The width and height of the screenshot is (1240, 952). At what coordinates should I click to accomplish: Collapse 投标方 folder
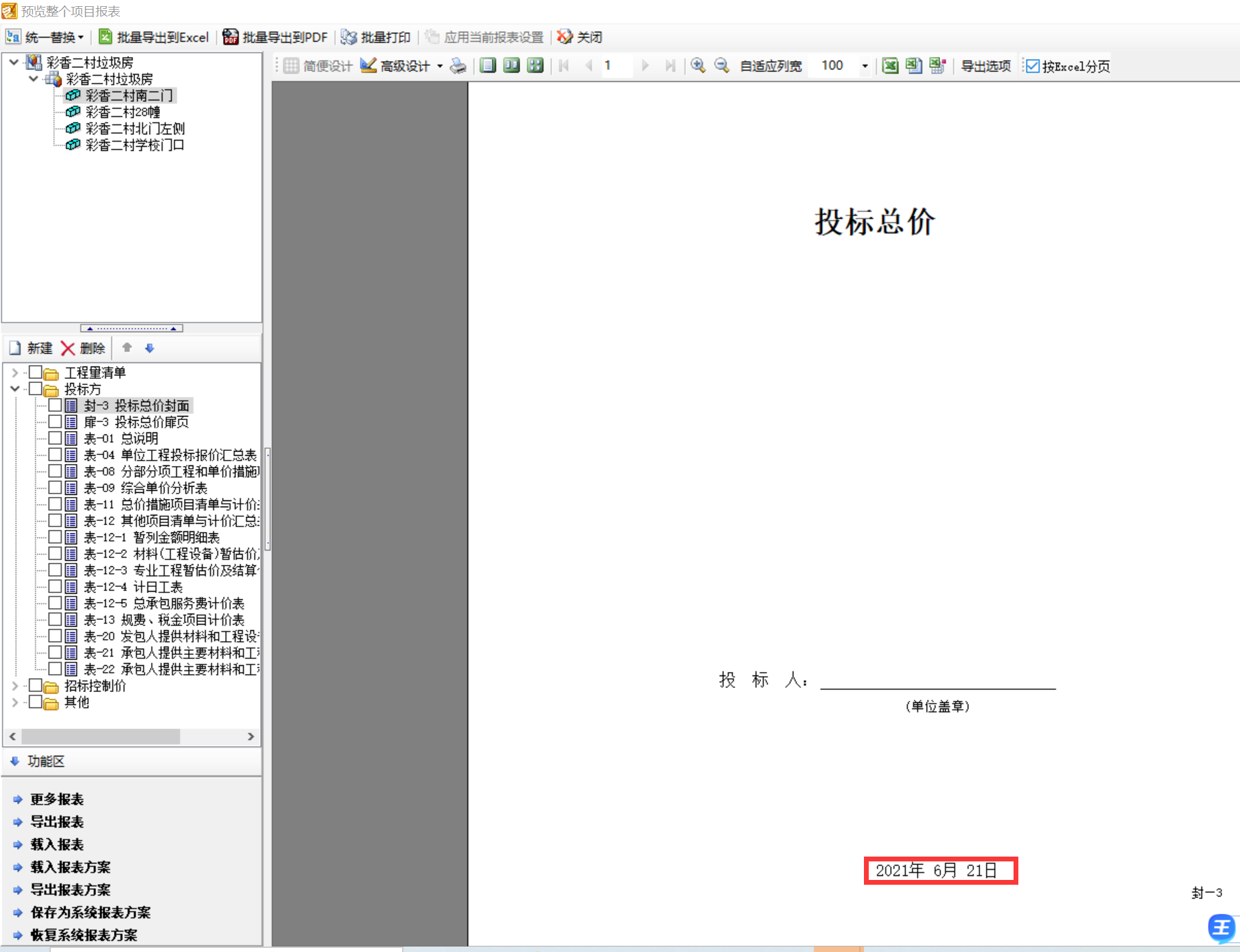(x=14, y=389)
